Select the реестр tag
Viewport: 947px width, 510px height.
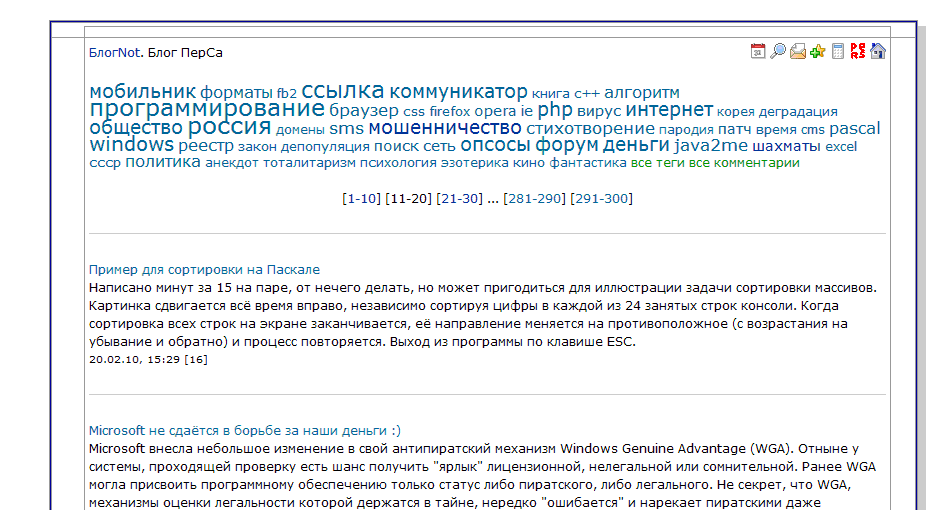pyautogui.click(x=206, y=146)
